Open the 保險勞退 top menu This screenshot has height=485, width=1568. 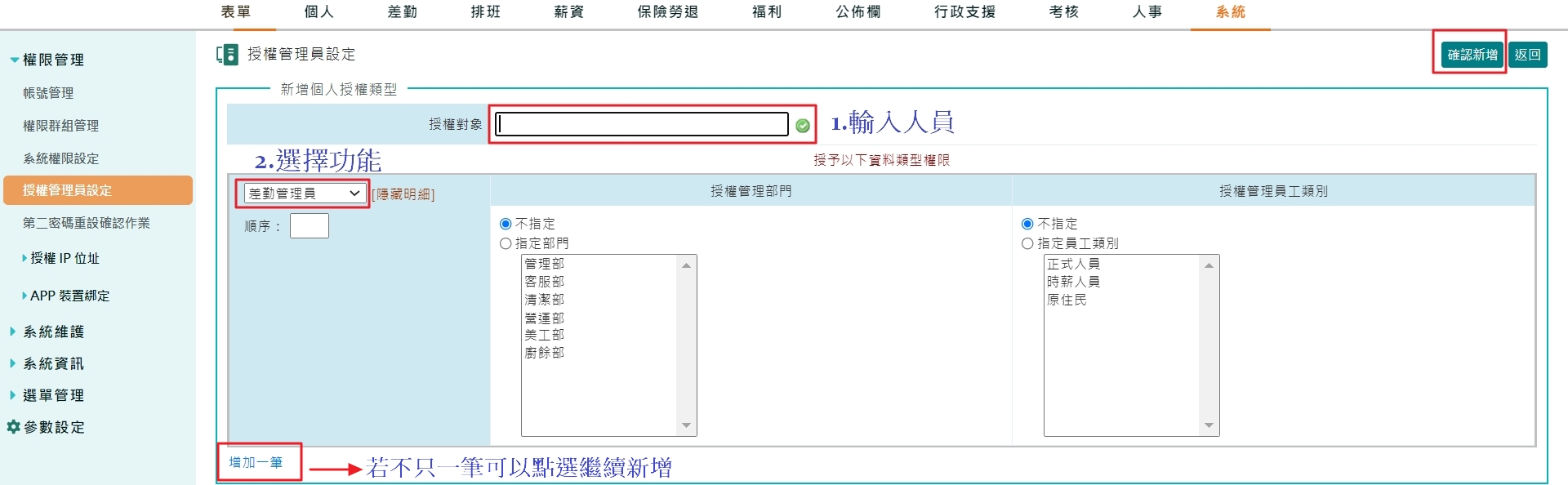[x=668, y=11]
